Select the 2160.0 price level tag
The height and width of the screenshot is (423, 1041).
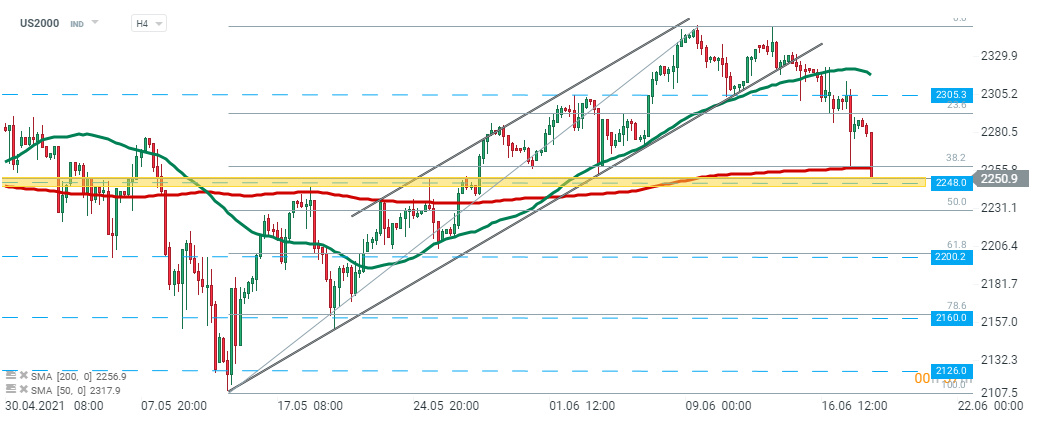pyautogui.click(x=950, y=318)
